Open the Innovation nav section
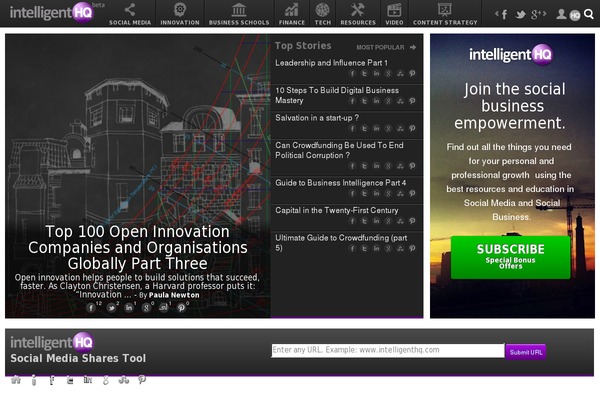 pos(180,14)
